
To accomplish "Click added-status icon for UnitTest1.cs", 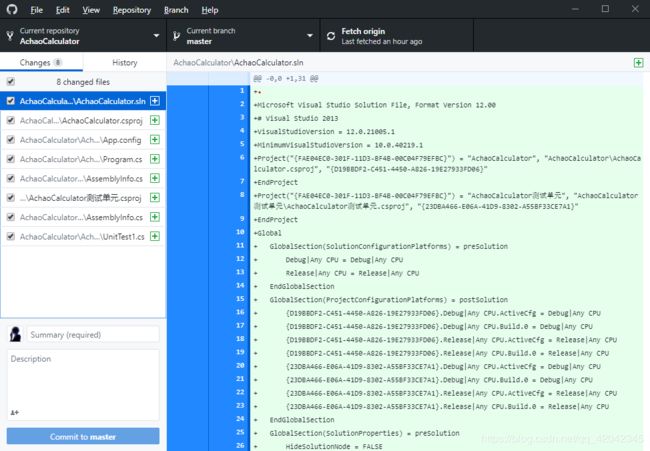I will pos(155,236).
